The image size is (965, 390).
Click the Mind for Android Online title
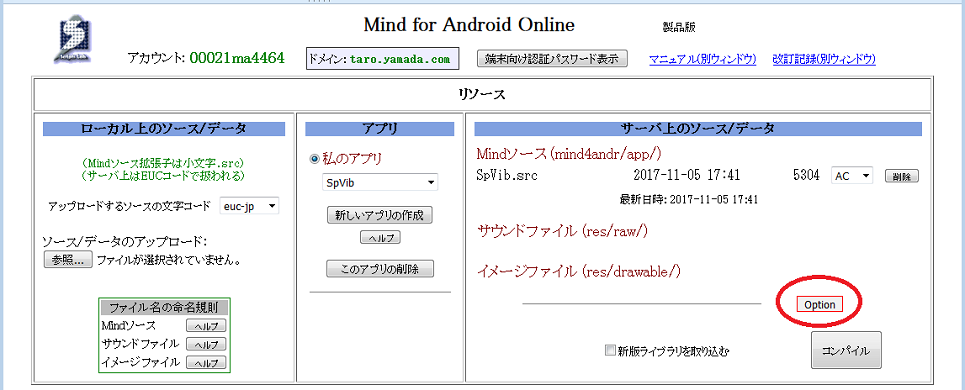click(469, 25)
